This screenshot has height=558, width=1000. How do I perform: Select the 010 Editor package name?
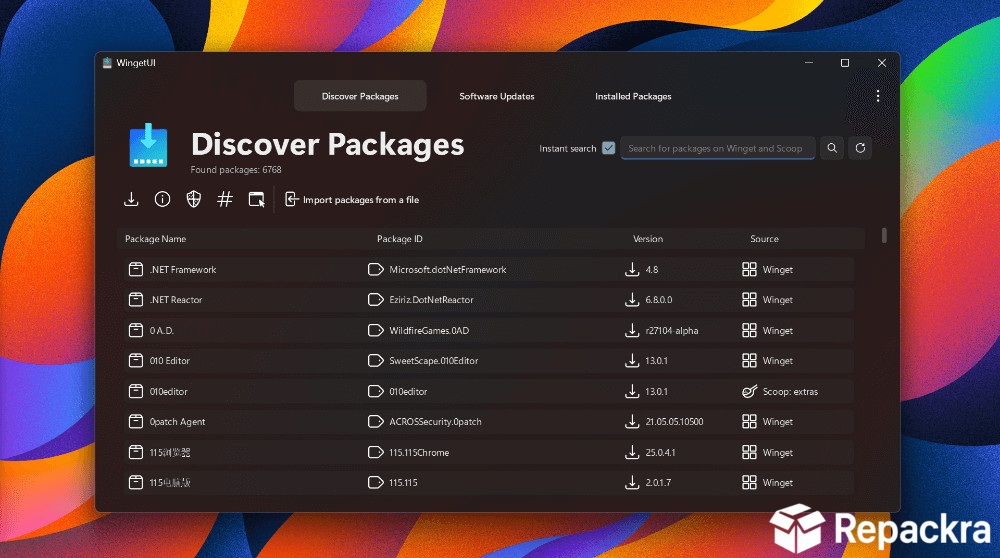tap(170, 361)
